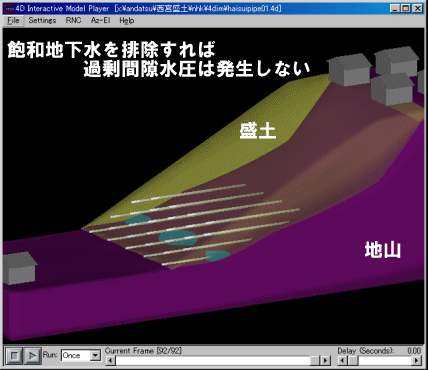
Task: Click the 盛土 label on the slope
Action: click(258, 130)
